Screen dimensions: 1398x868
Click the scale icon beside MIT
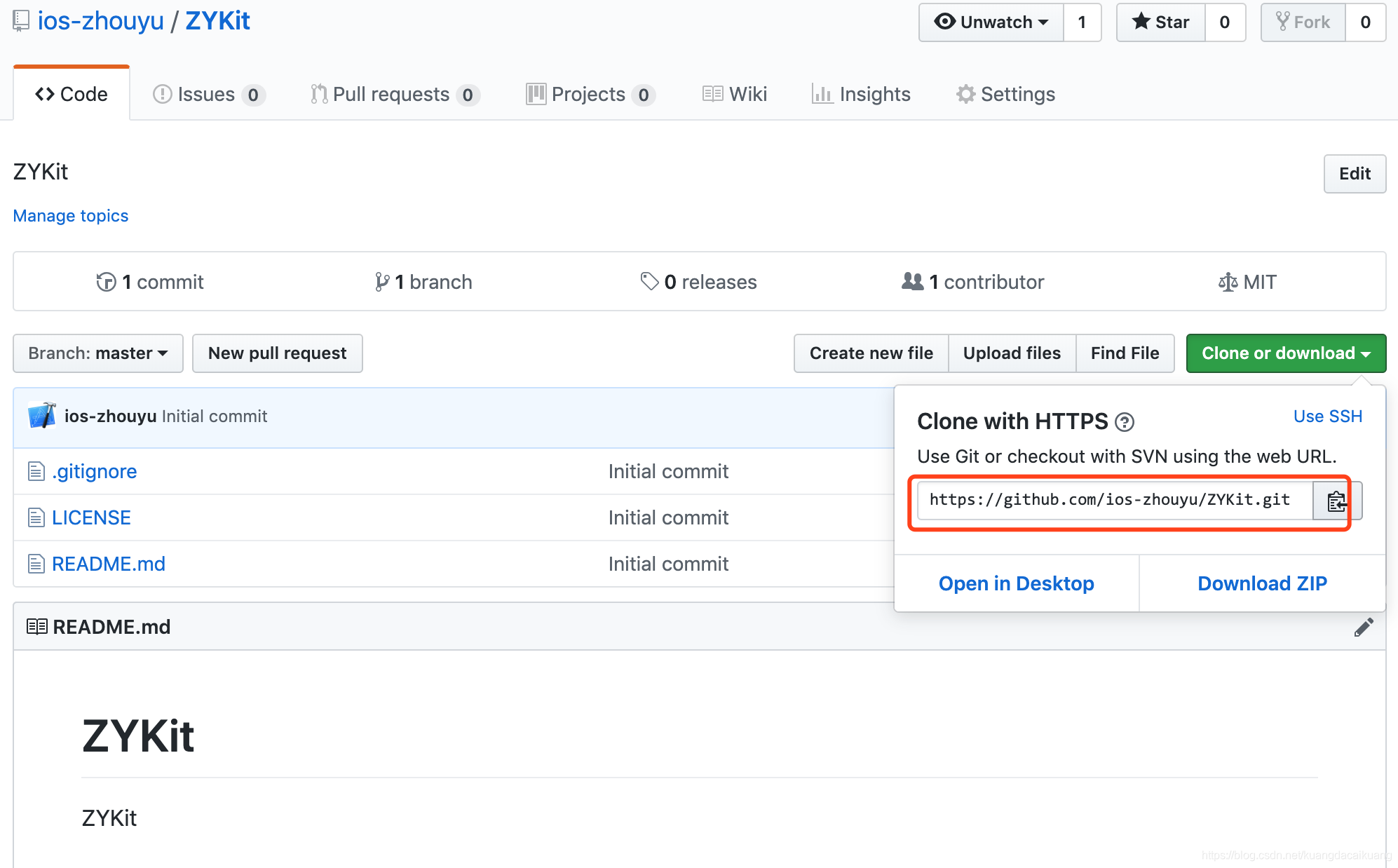(x=1228, y=282)
